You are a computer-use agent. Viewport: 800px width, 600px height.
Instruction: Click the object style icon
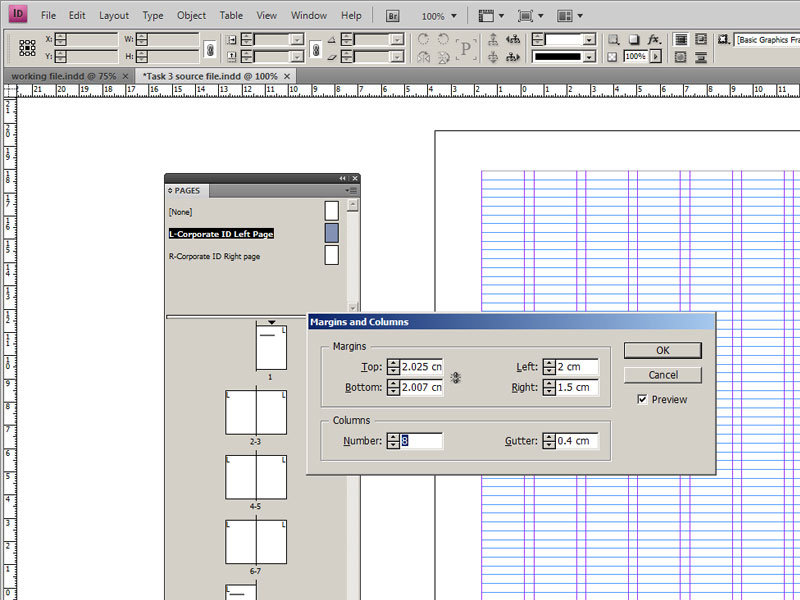coord(723,39)
